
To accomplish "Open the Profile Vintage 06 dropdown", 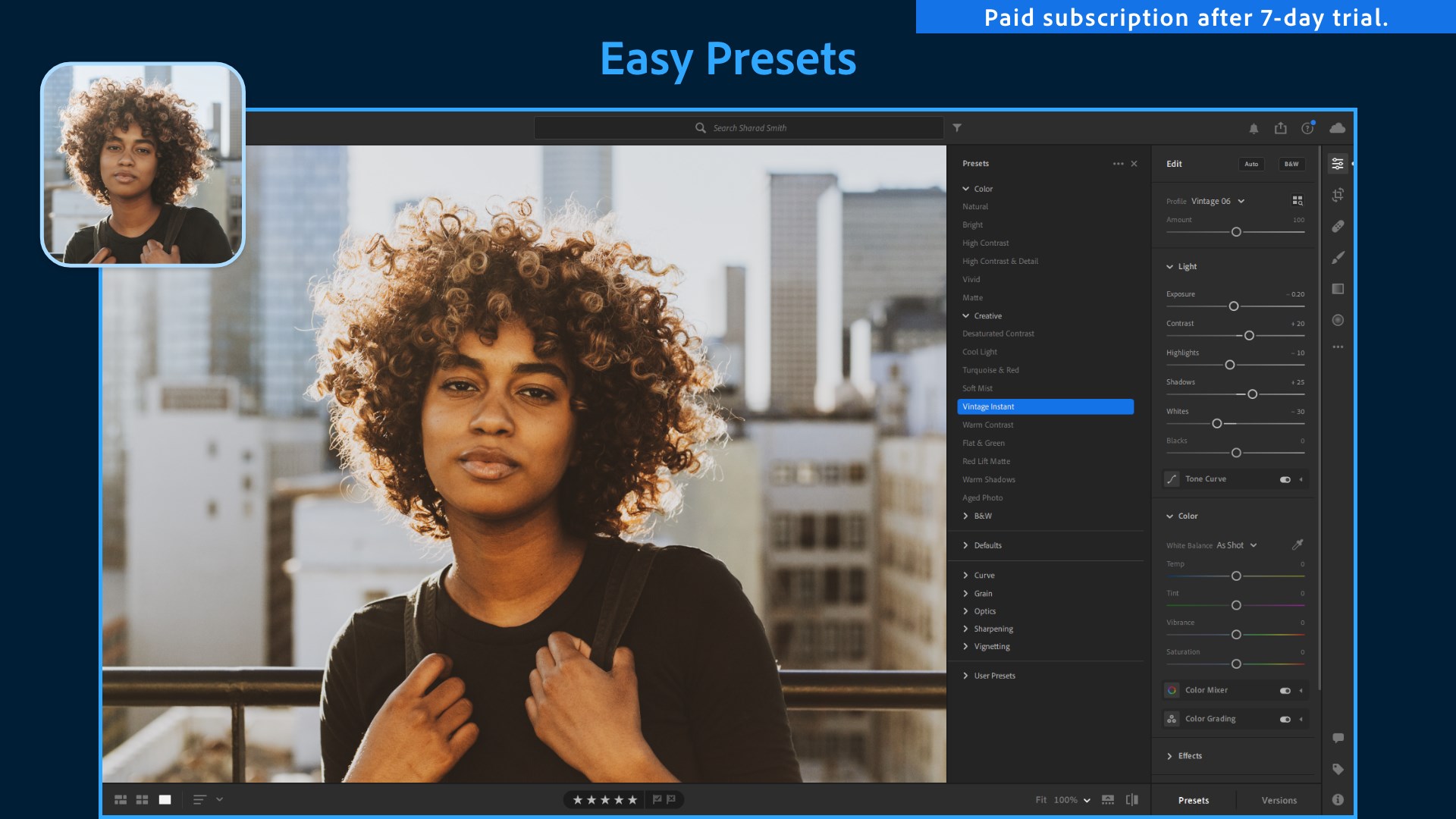I will pos(1217,201).
